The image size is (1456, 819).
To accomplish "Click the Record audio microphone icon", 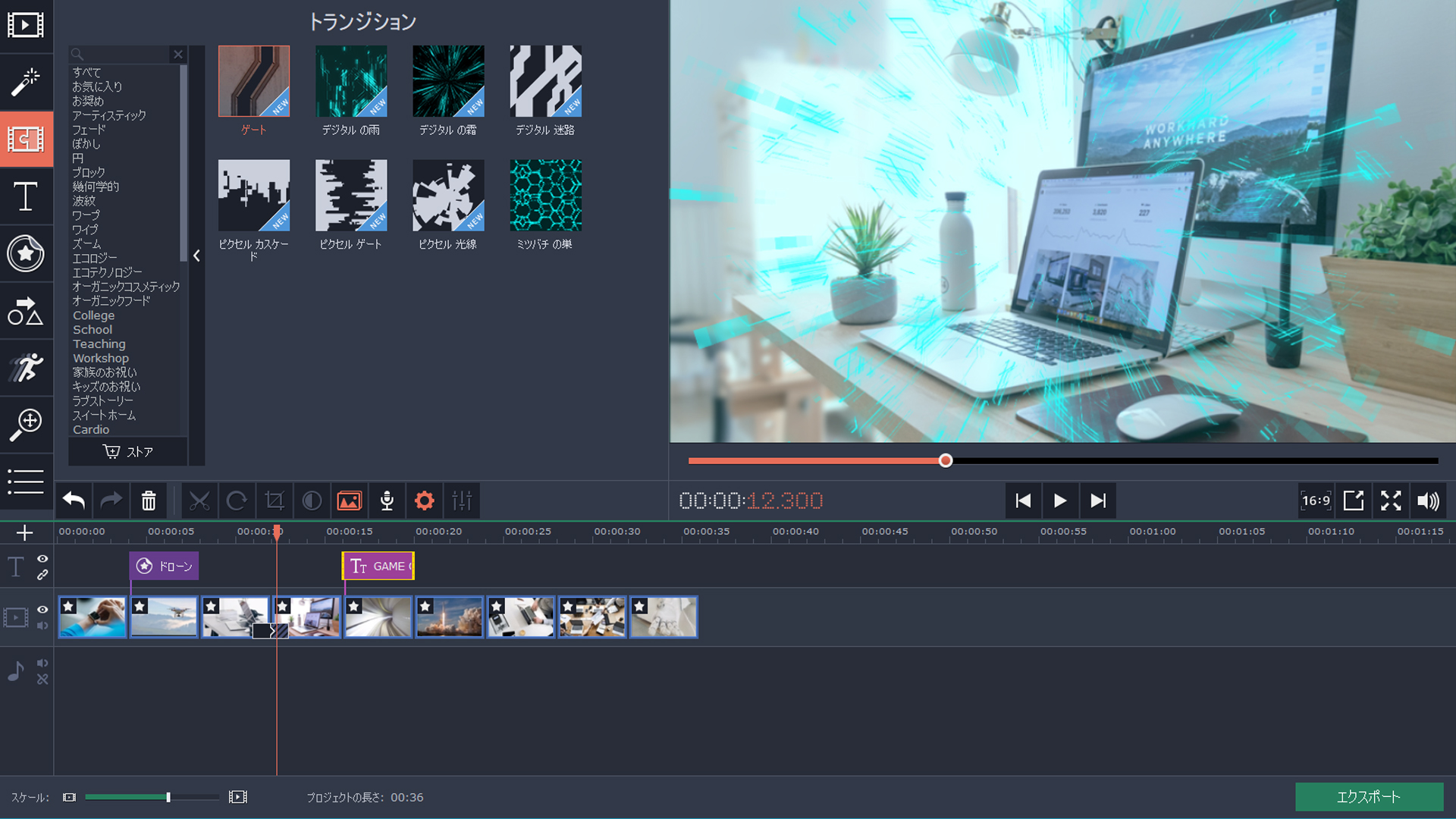I will pyautogui.click(x=387, y=500).
